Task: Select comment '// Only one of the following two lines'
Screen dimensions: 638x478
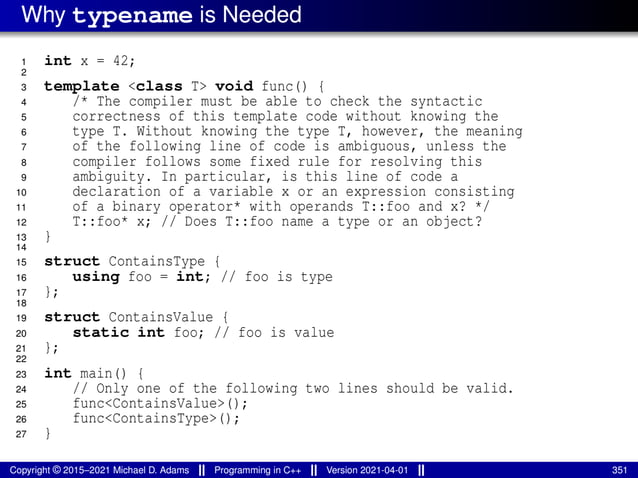Action: (x=293, y=389)
